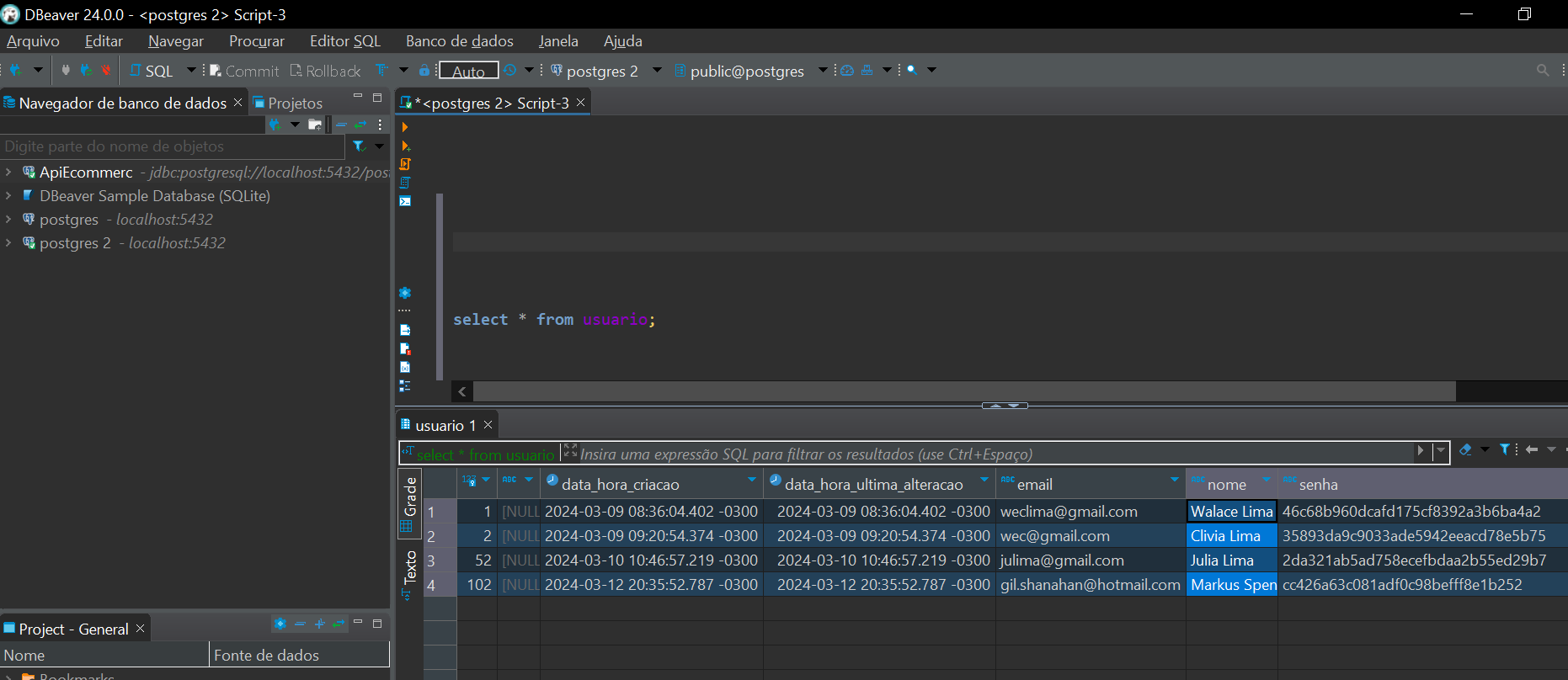1568x680 pixels.
Task: Close the Script-3 editor tab
Action: click(580, 102)
